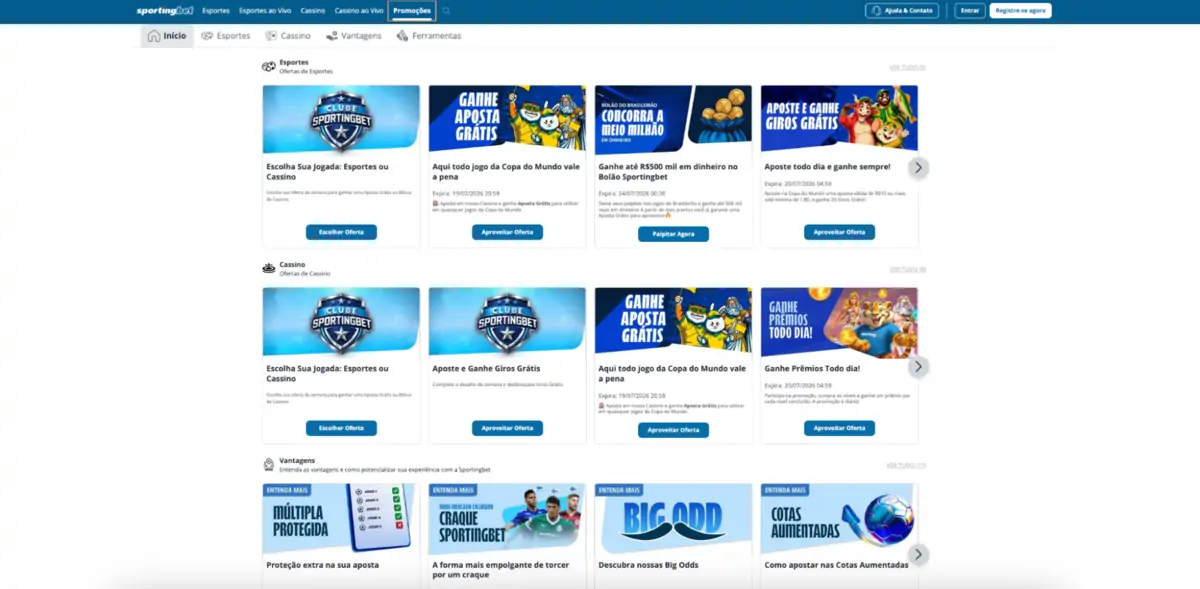Open Ganhe Aposta Grátis banner in Esportes section

point(507,118)
